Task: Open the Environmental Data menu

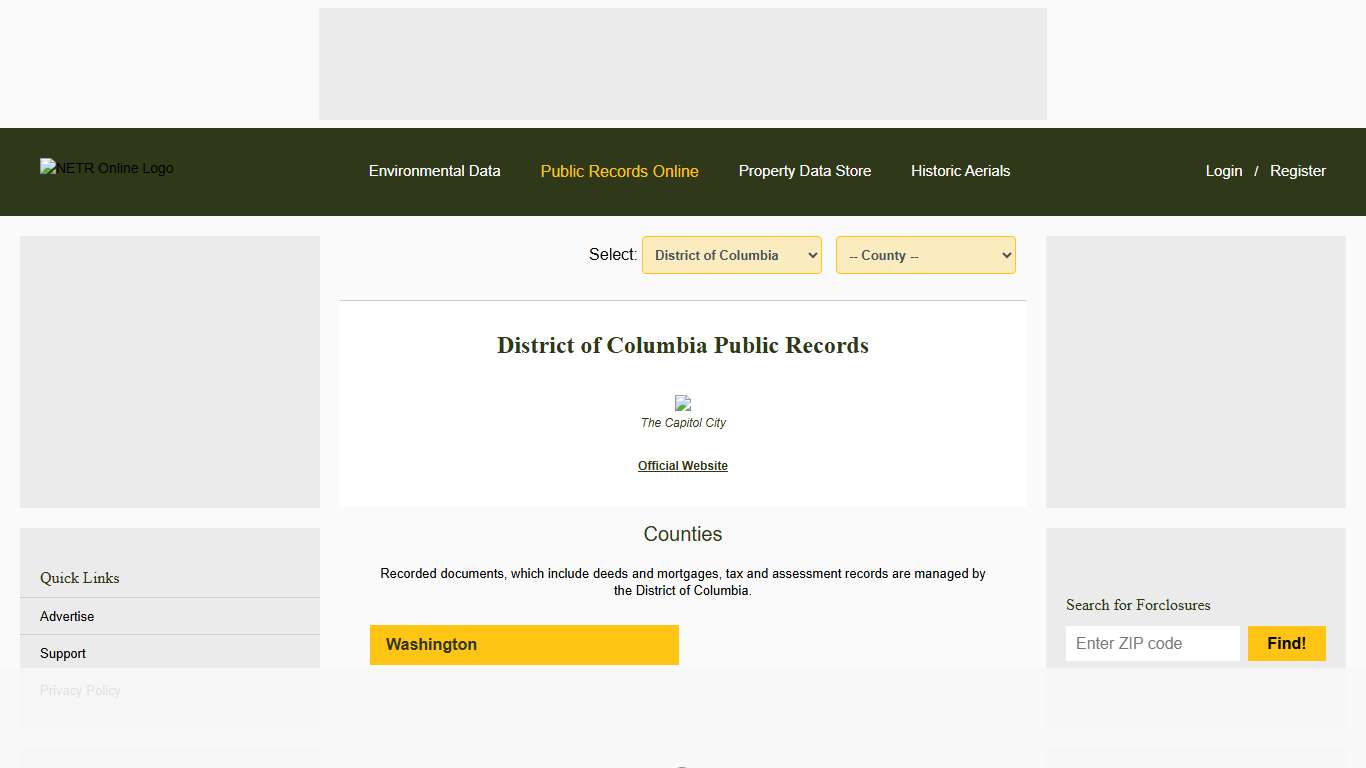Action: (434, 171)
